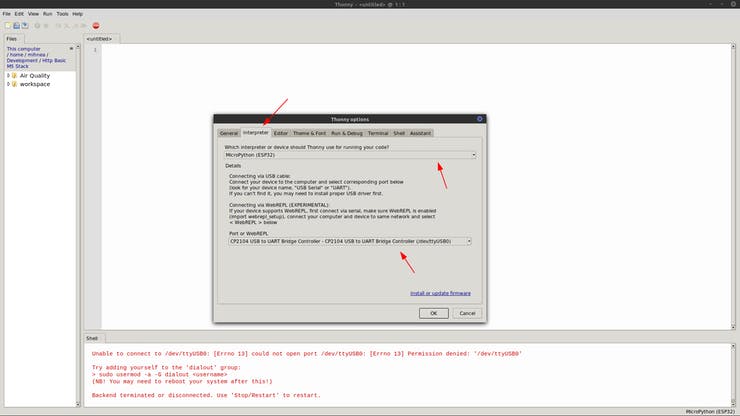
Task: Open Install or update firmware link
Action: [x=440, y=293]
